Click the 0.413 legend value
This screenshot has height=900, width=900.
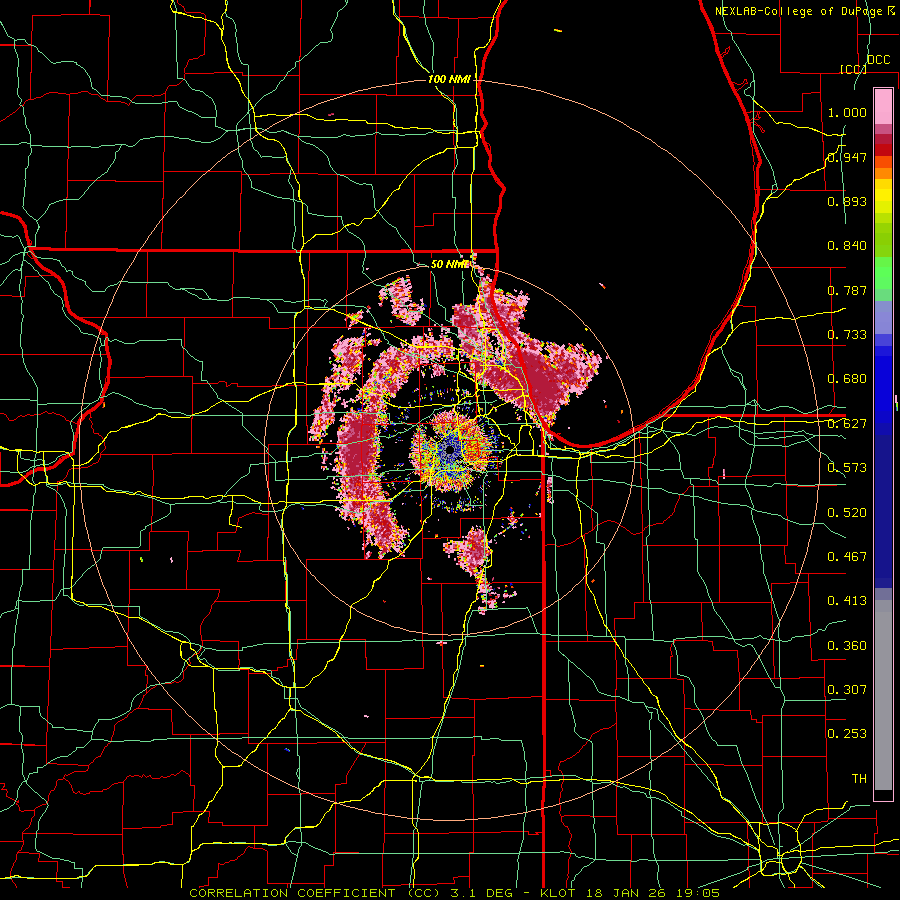point(847,600)
